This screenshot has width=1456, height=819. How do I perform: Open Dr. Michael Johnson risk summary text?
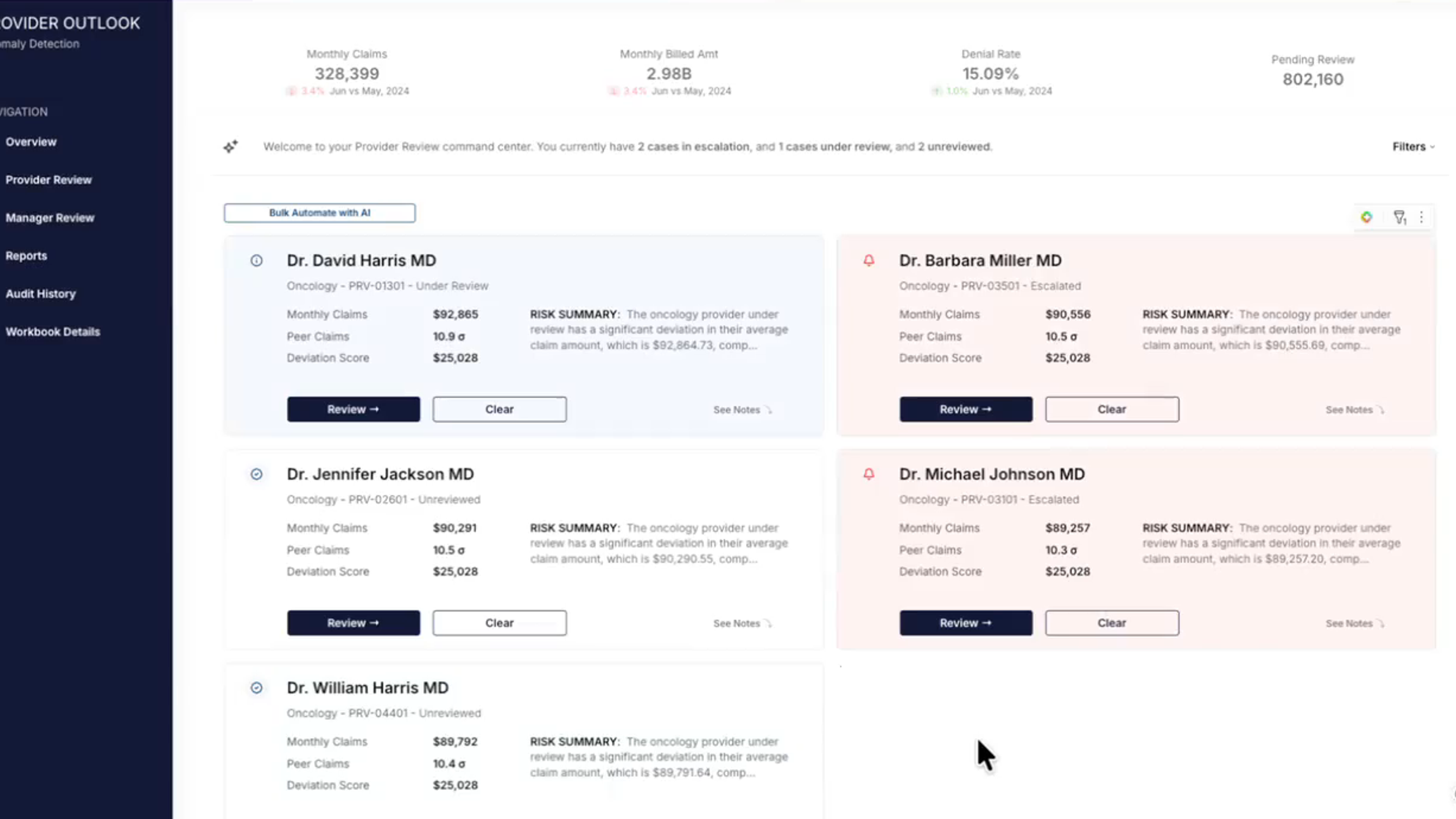[x=1271, y=543]
